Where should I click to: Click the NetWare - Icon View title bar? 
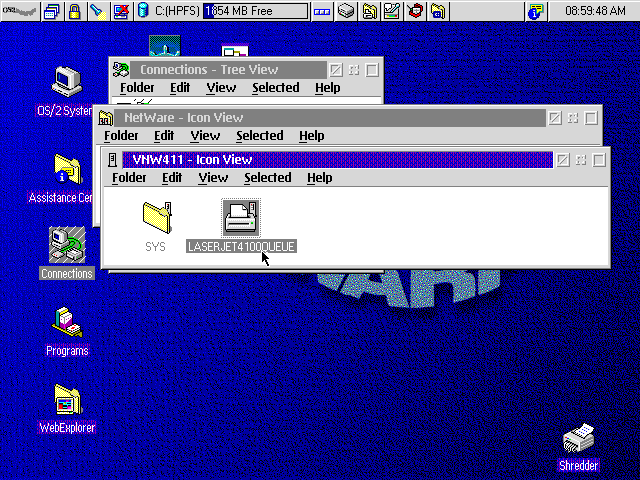pos(330,118)
